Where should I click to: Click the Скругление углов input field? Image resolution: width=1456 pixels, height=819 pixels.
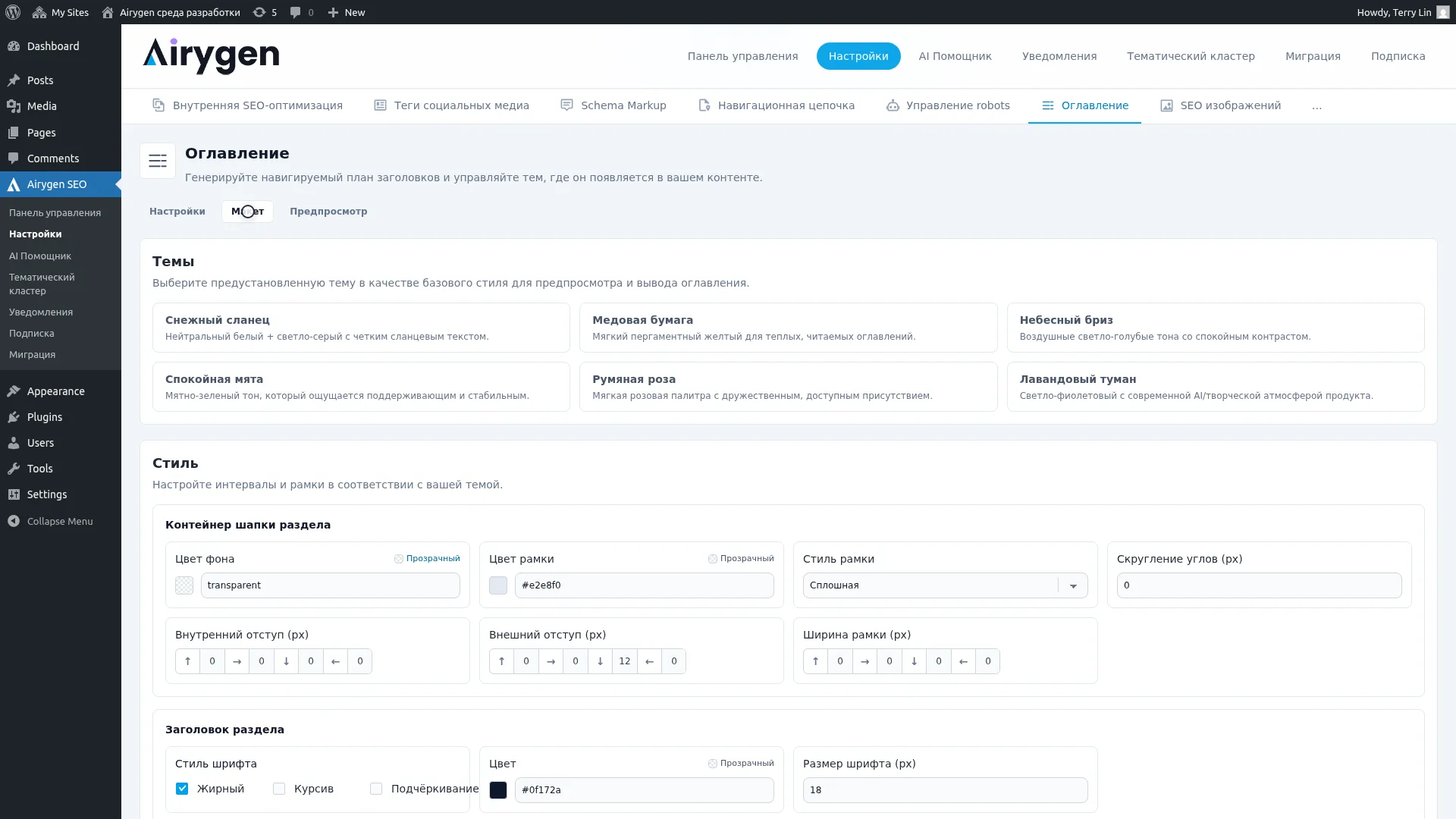tap(1259, 585)
